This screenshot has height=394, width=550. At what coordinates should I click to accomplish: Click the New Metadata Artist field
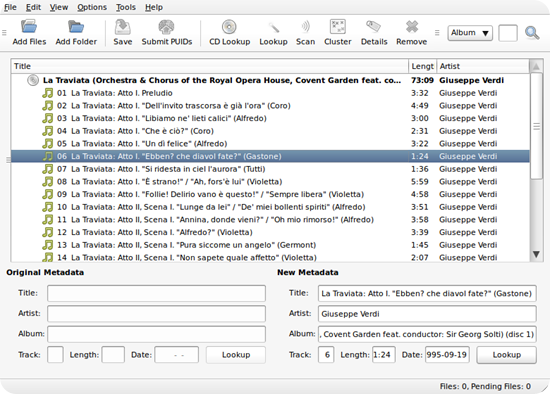pos(427,314)
